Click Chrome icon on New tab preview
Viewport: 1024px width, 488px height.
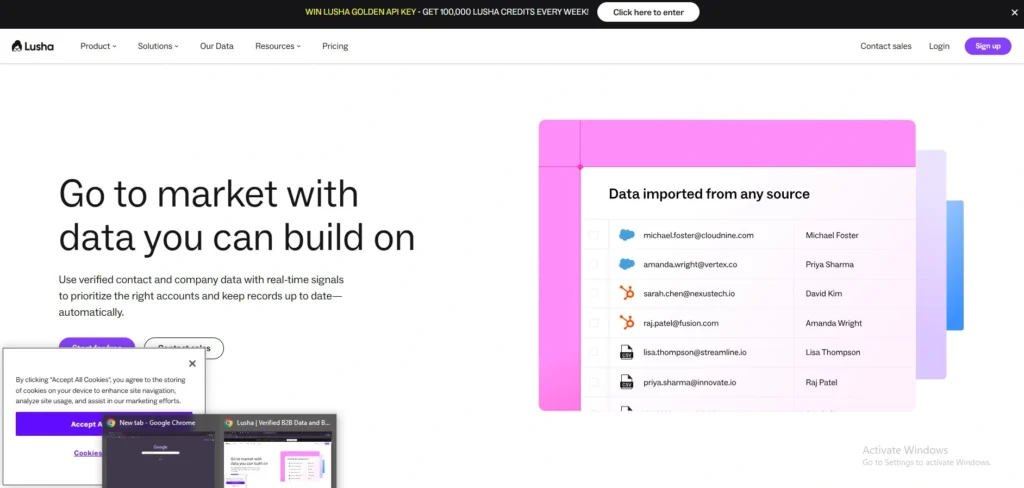111,423
